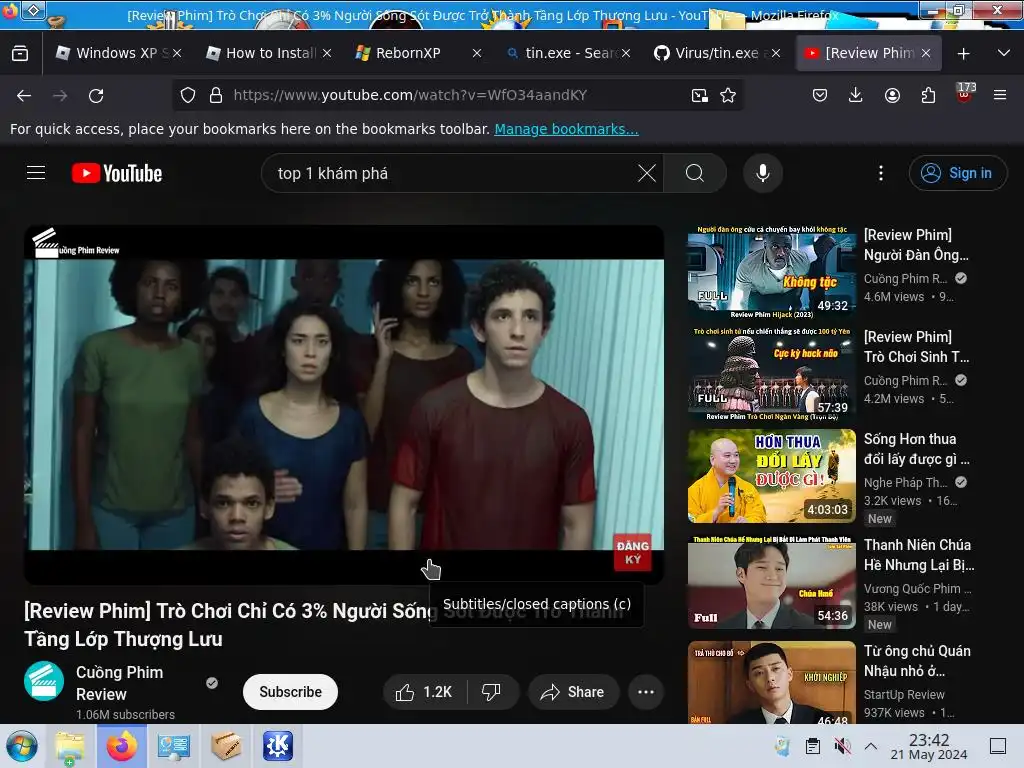Switch to the Windows XP tab

point(111,53)
